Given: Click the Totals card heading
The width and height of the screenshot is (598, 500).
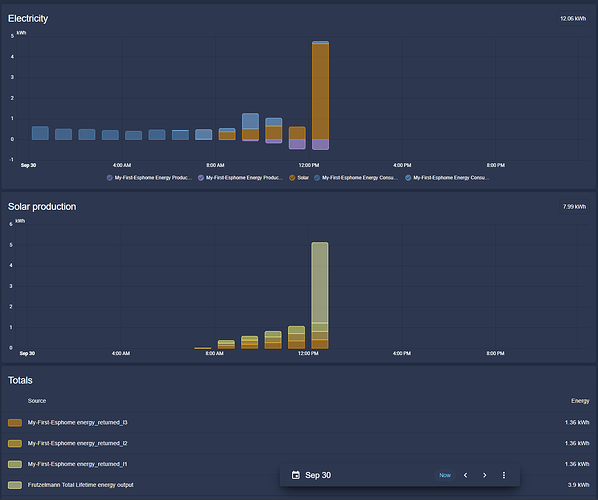Looking at the screenshot, I should point(20,380).
